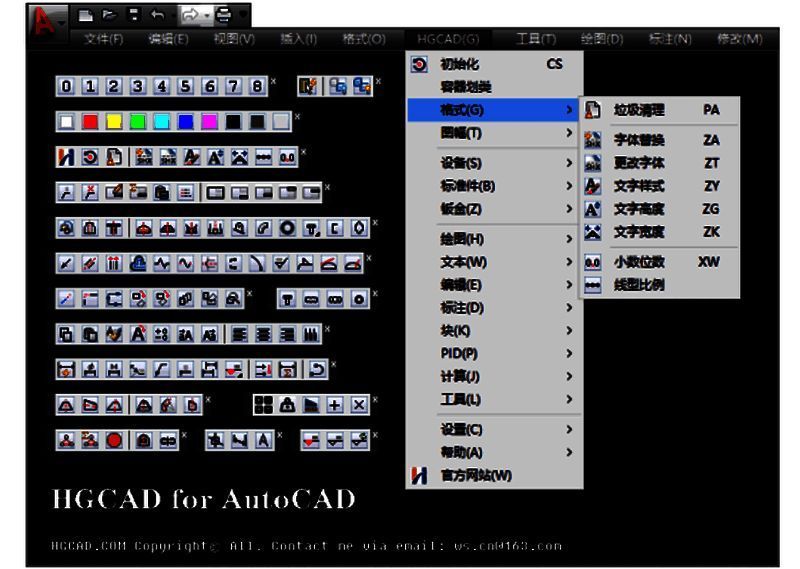Click the garbage cleanup document icon in the toolbar
800x569 pixels.
[x=114, y=157]
